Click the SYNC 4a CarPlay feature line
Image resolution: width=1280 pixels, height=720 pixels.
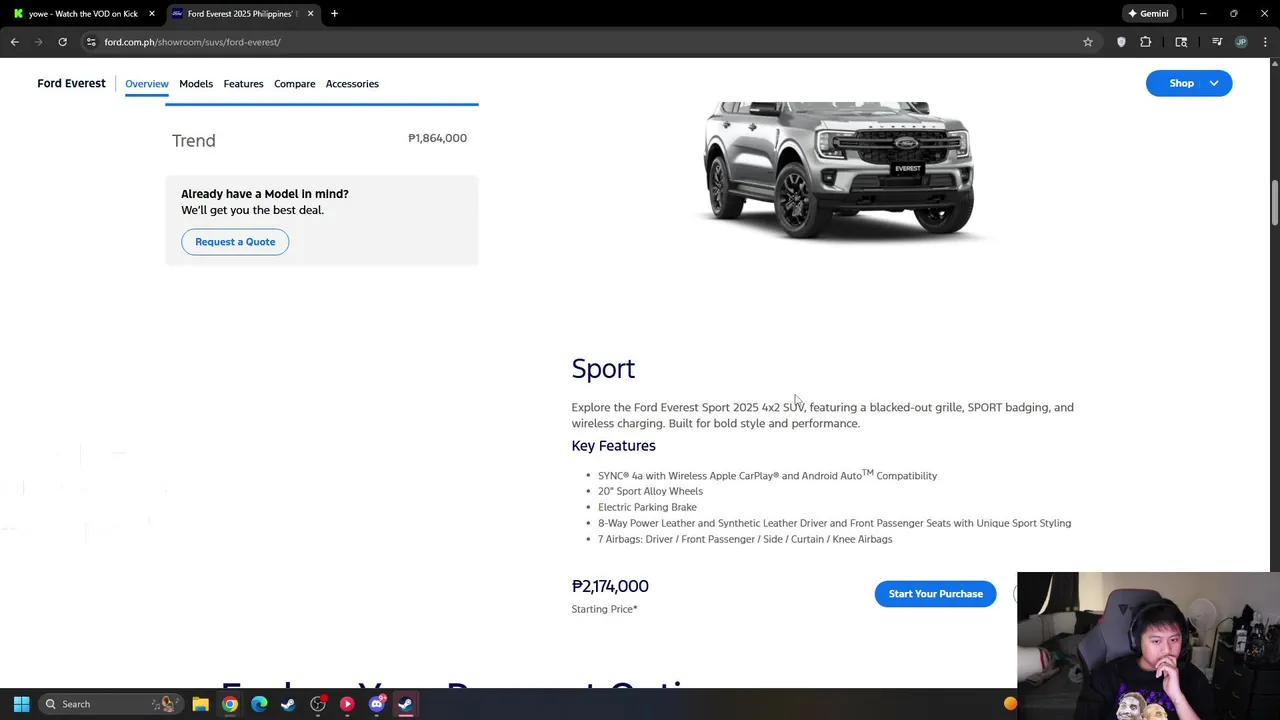[767, 475]
